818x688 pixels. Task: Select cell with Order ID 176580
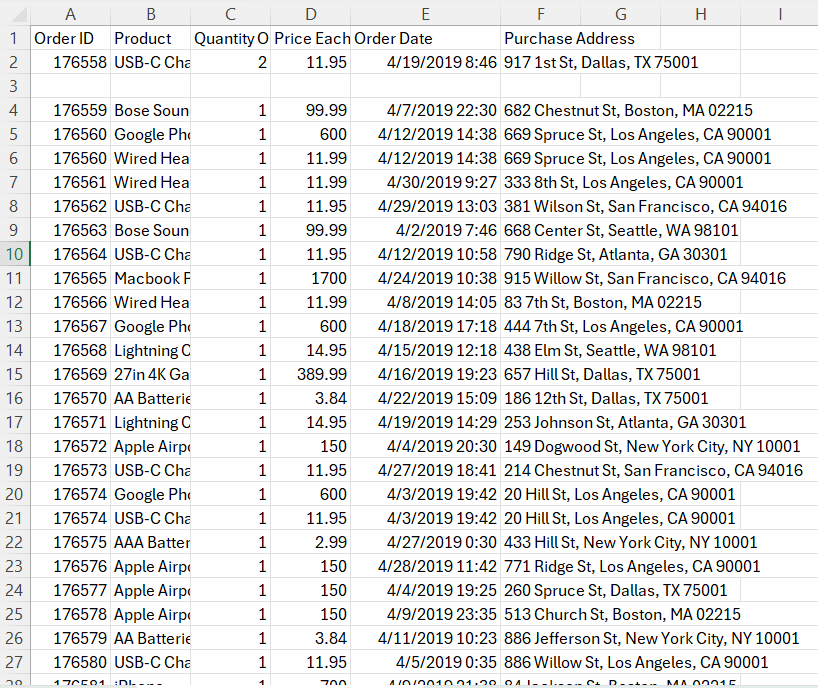(70, 662)
